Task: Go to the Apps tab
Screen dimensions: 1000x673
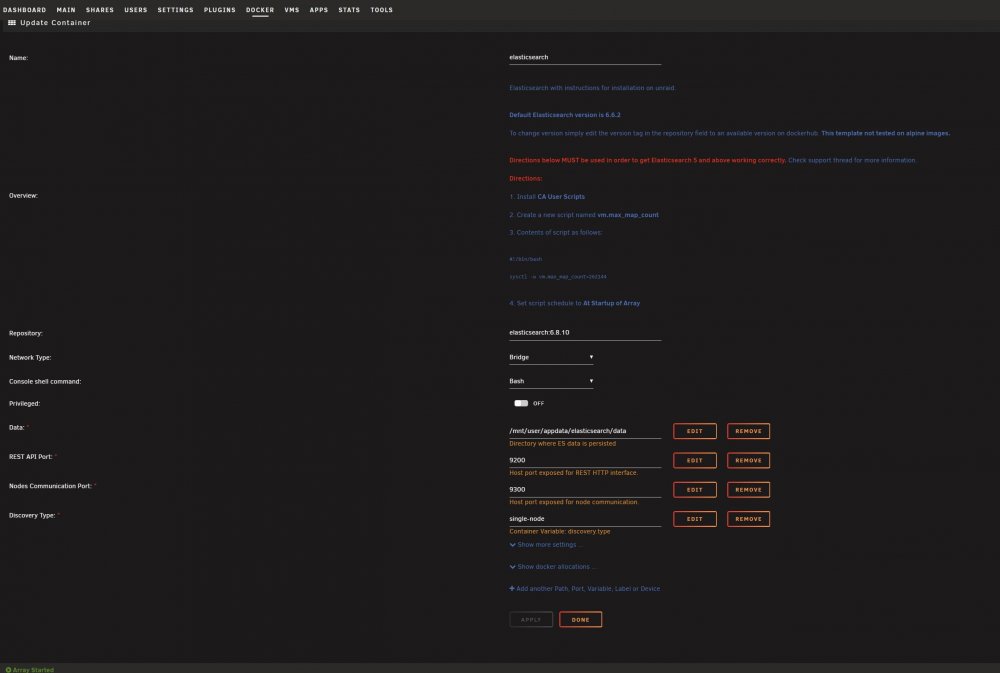Action: (318, 10)
